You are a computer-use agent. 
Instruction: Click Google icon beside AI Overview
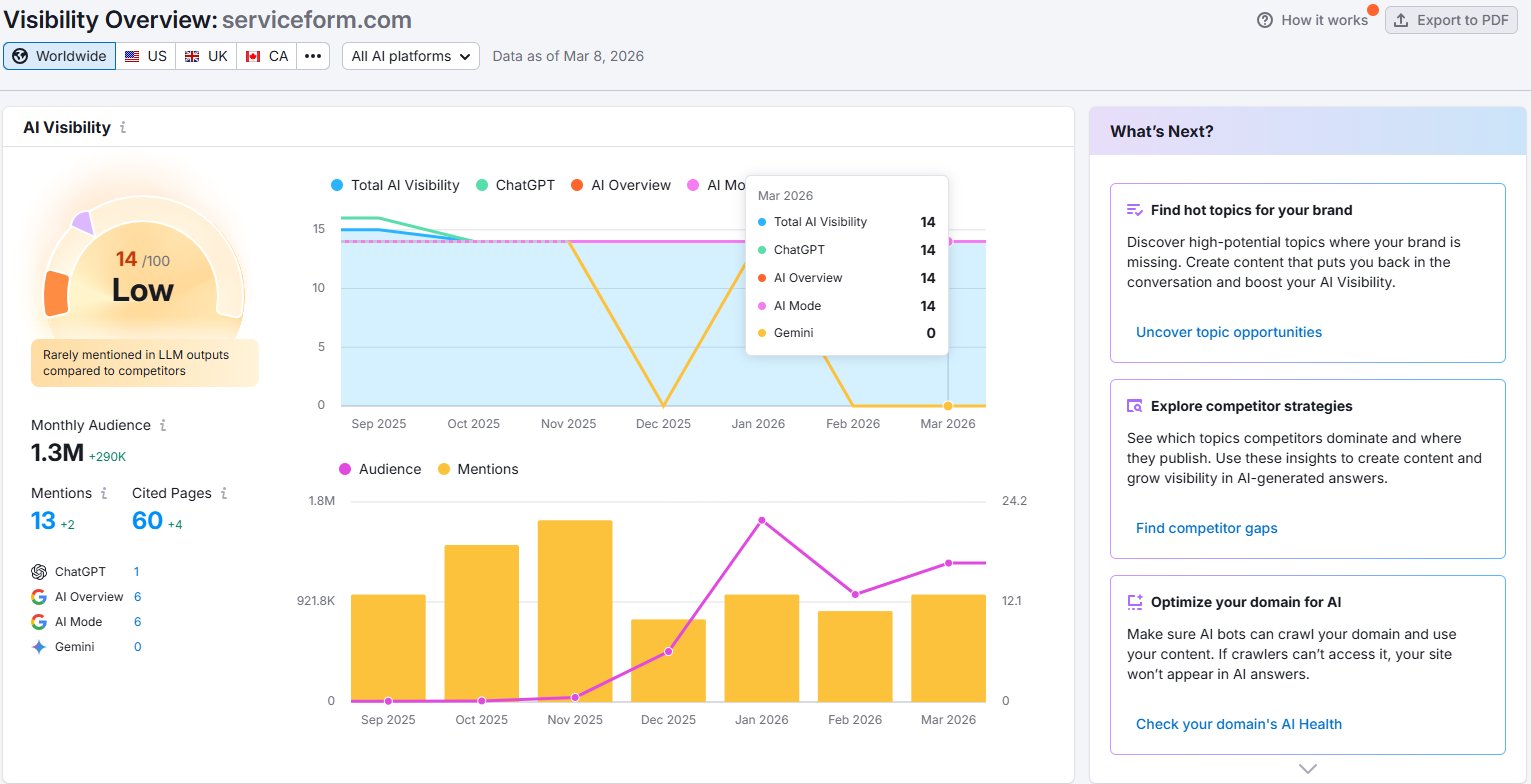pyautogui.click(x=39, y=597)
